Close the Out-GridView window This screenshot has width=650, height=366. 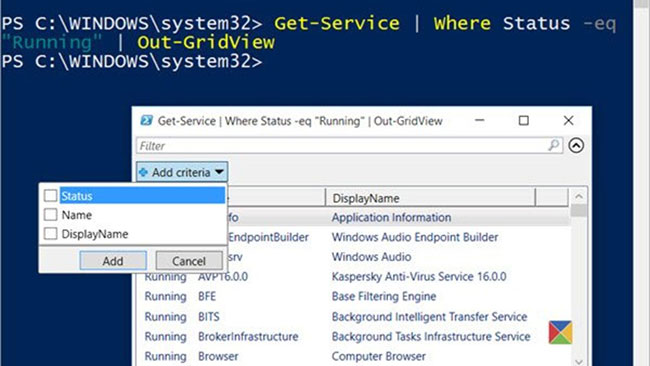568,121
